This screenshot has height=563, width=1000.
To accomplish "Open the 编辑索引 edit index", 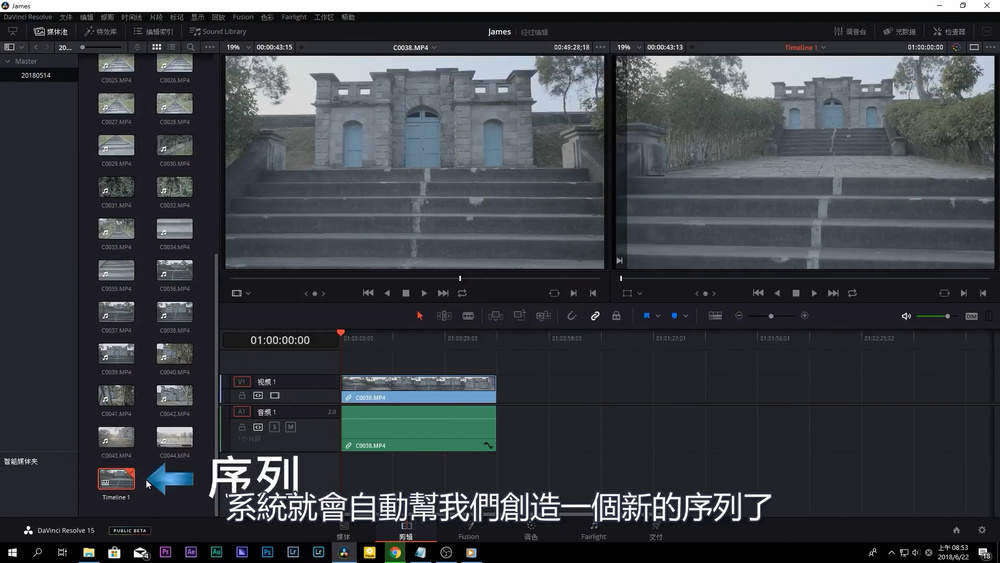I will point(153,31).
